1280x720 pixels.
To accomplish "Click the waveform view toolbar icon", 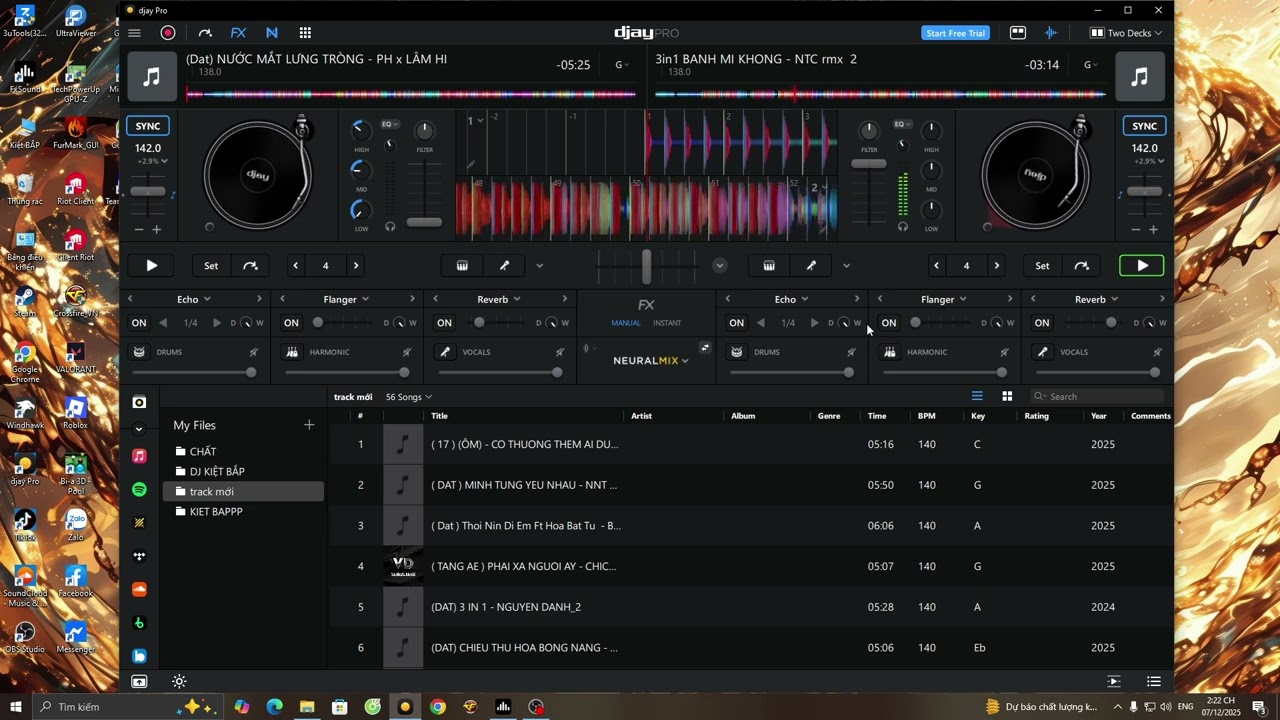I will coord(1051,33).
